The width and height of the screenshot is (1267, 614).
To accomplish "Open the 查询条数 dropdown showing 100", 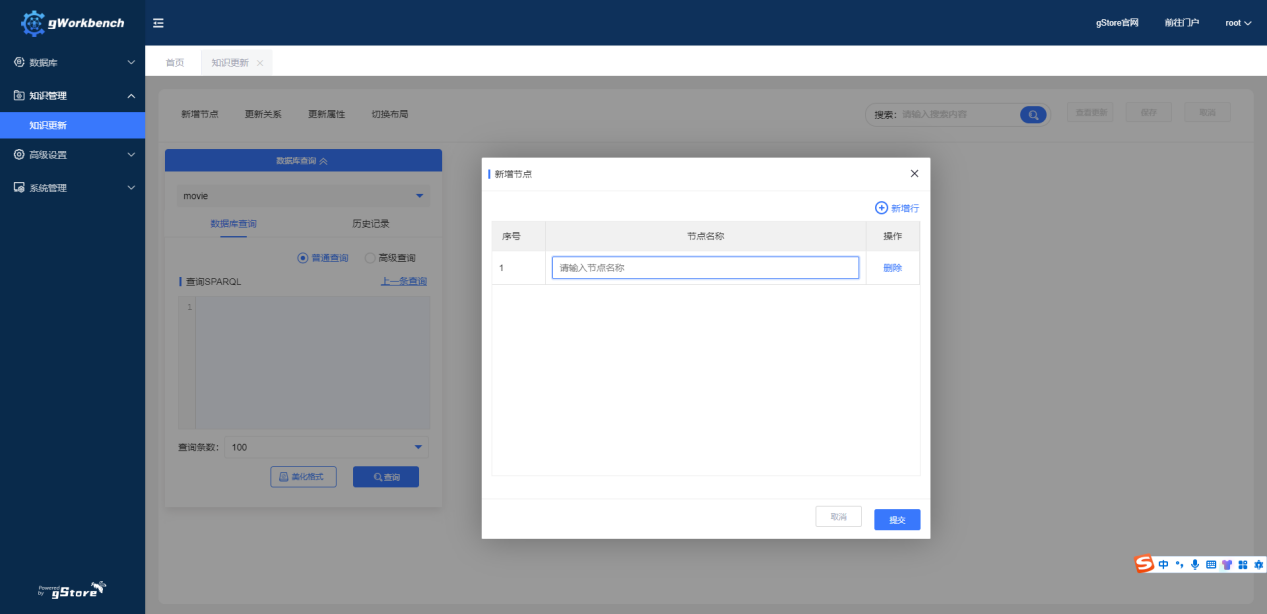I will point(327,447).
